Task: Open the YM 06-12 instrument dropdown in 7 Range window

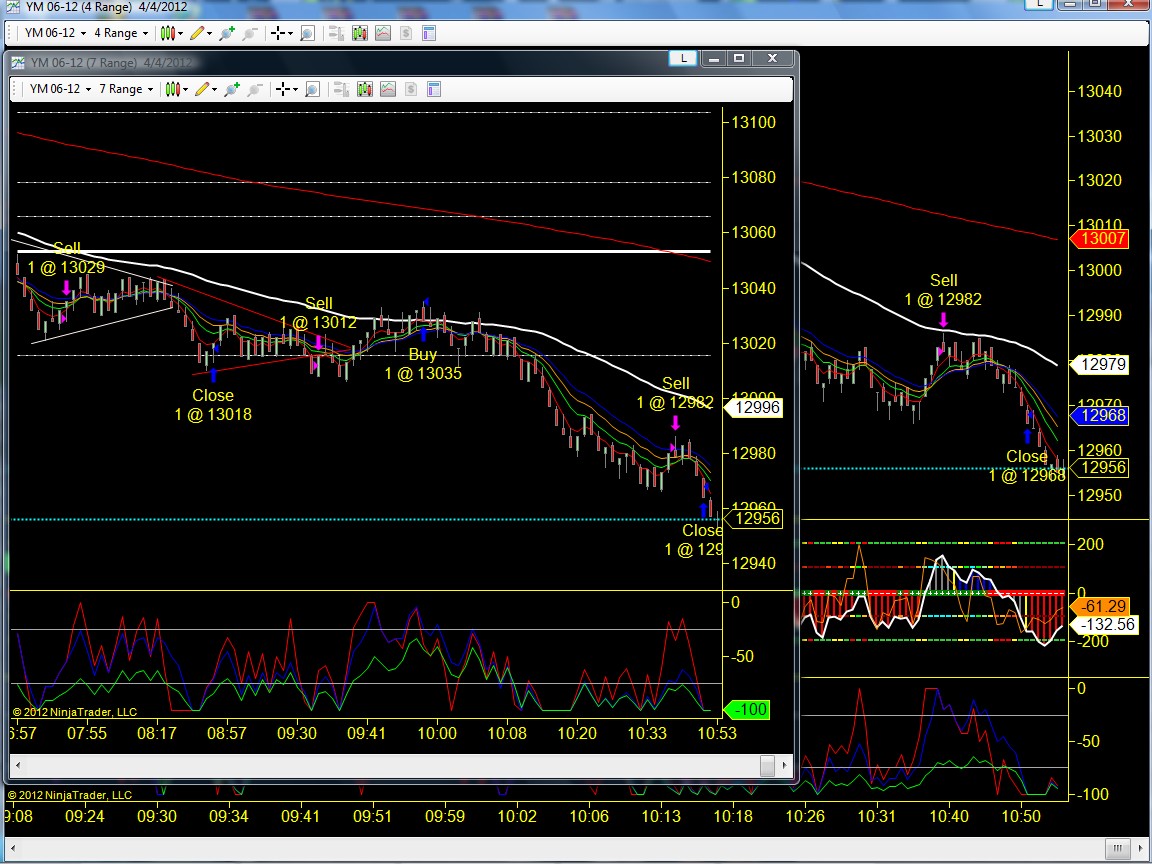Action: pos(60,89)
